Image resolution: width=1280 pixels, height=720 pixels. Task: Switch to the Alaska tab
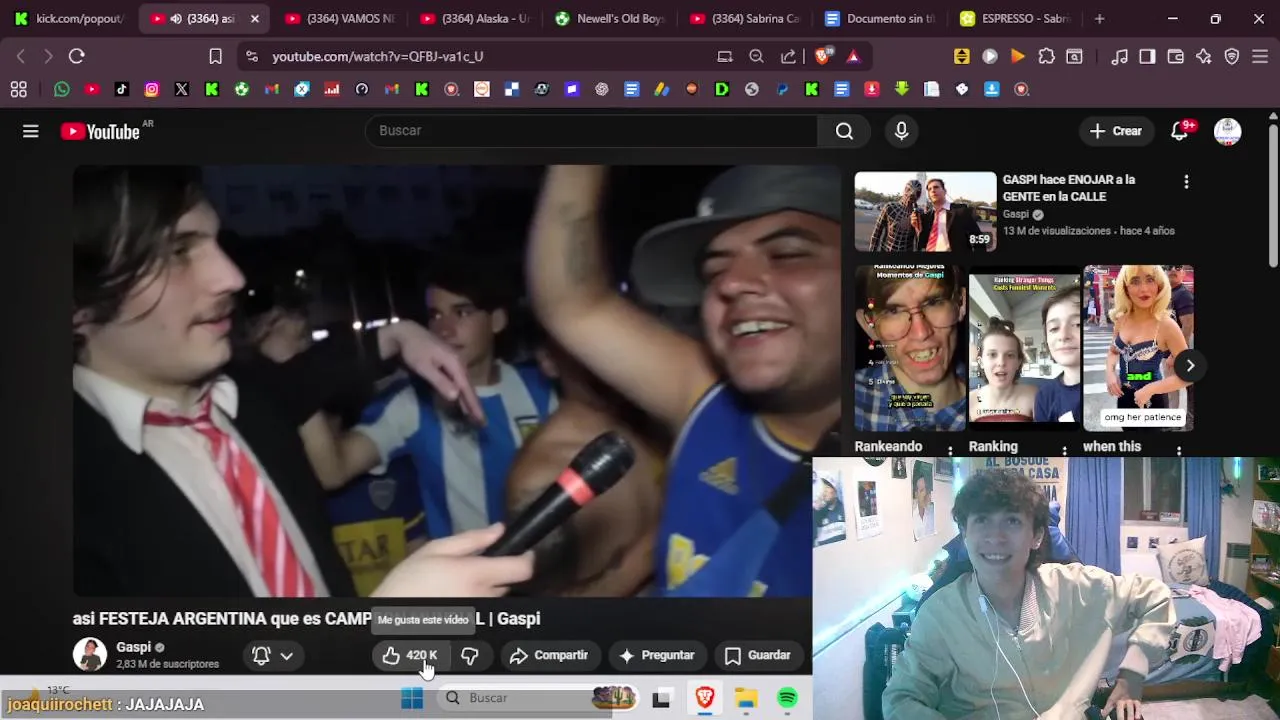[x=475, y=18]
